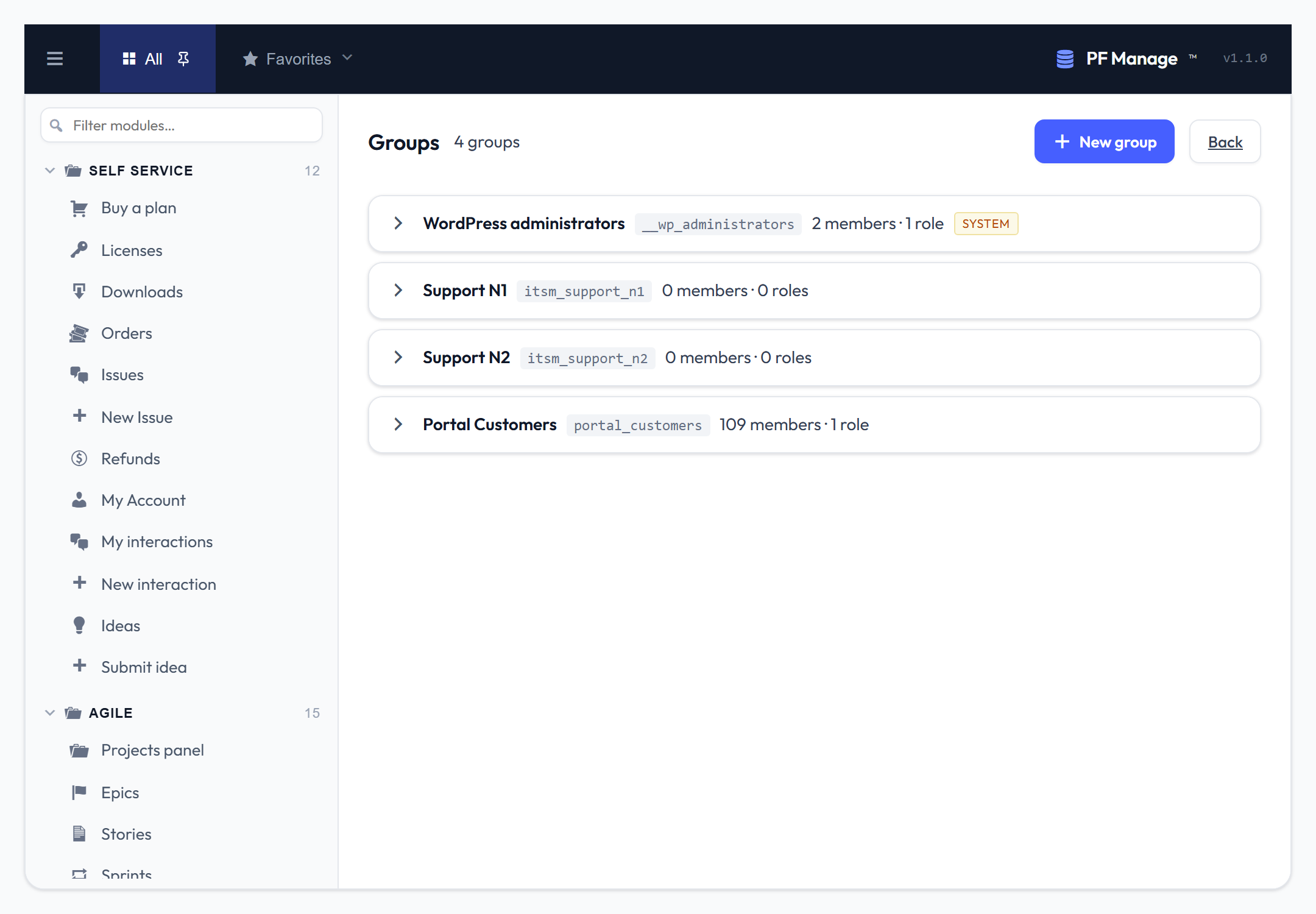Click the PF Manage database logo

(x=1064, y=58)
